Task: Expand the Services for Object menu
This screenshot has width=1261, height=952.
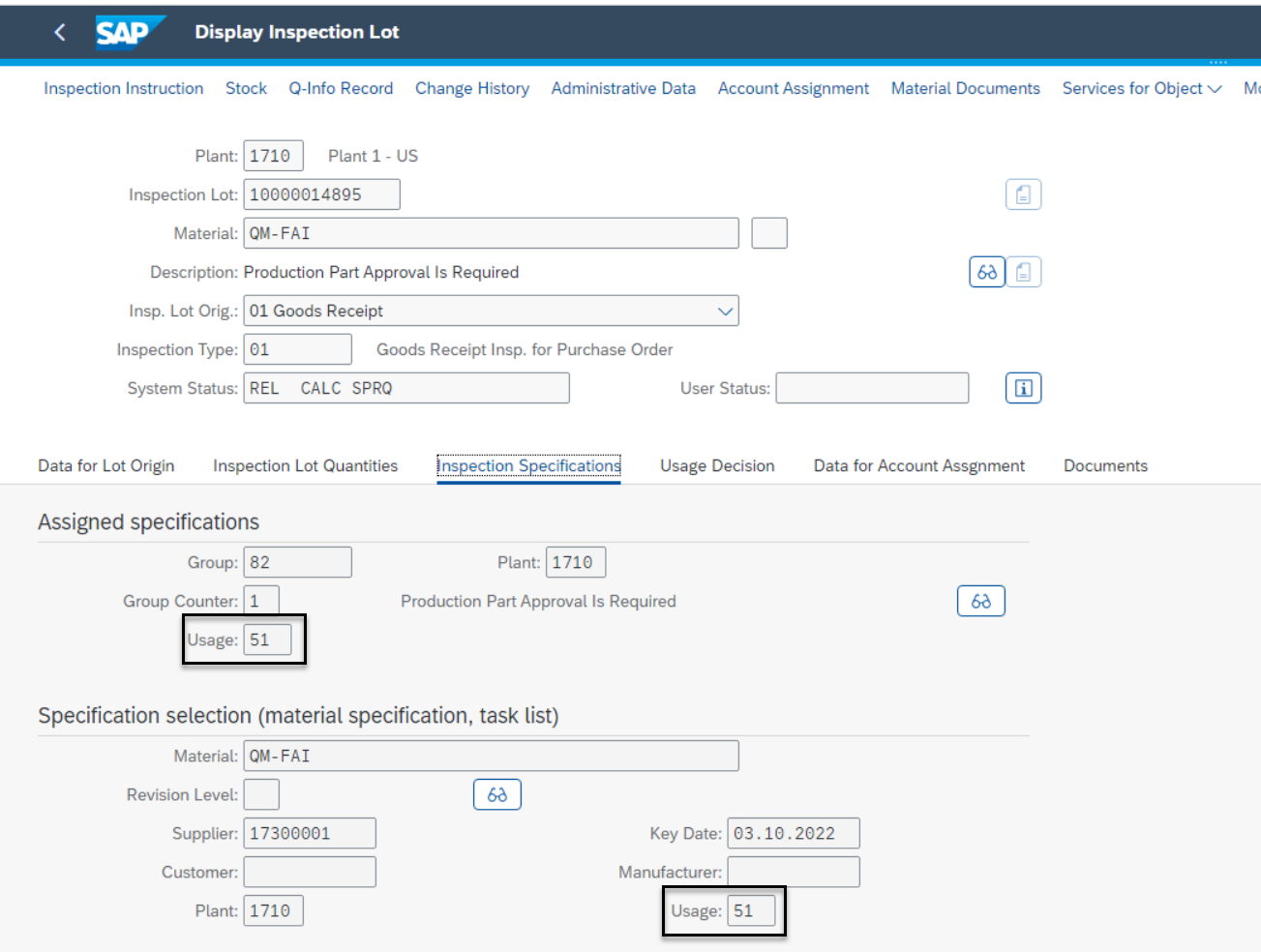Action: [1141, 88]
